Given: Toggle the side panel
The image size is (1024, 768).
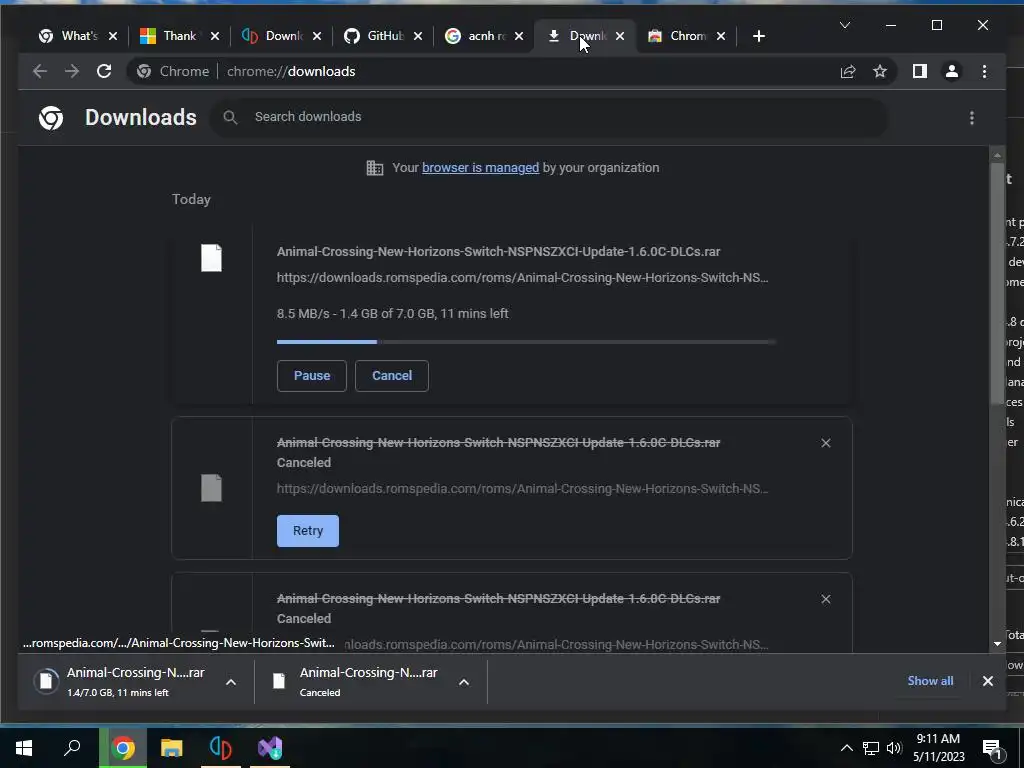Looking at the screenshot, I should coord(920,71).
